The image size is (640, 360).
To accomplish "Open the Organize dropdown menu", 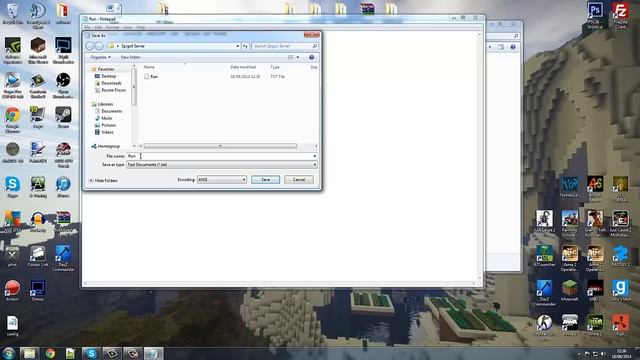I will 100,57.
